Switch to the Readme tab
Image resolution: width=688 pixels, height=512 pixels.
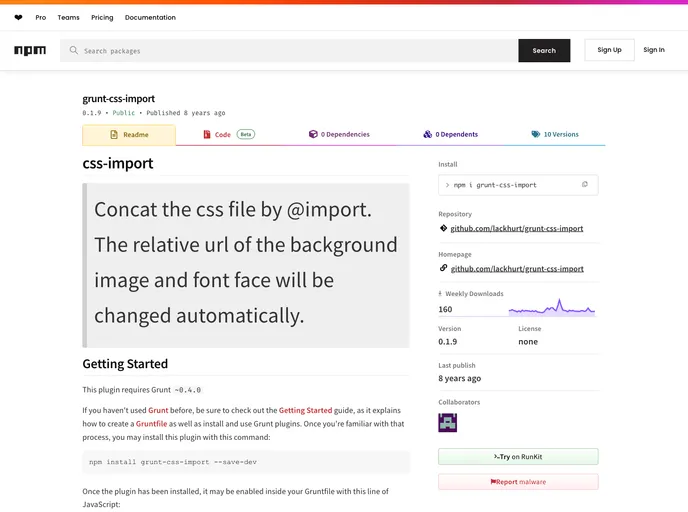tap(129, 135)
